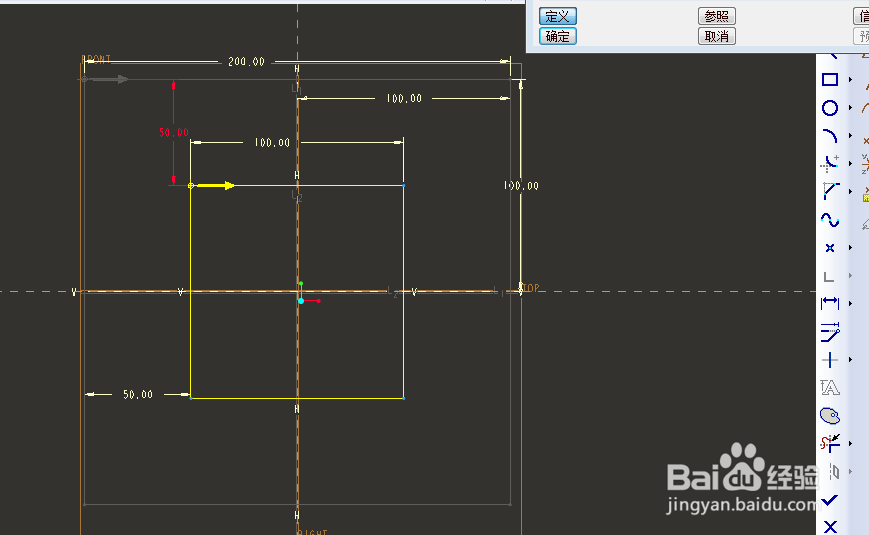Image resolution: width=869 pixels, height=535 pixels.
Task: Click the greyed Use Edge tool
Action: click(829, 276)
